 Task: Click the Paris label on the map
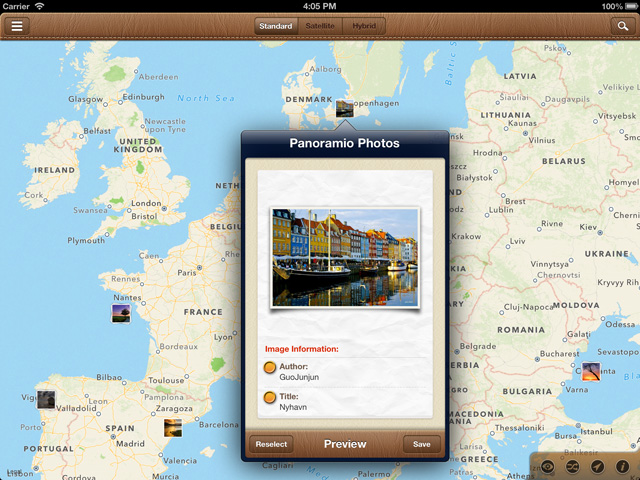(187, 273)
